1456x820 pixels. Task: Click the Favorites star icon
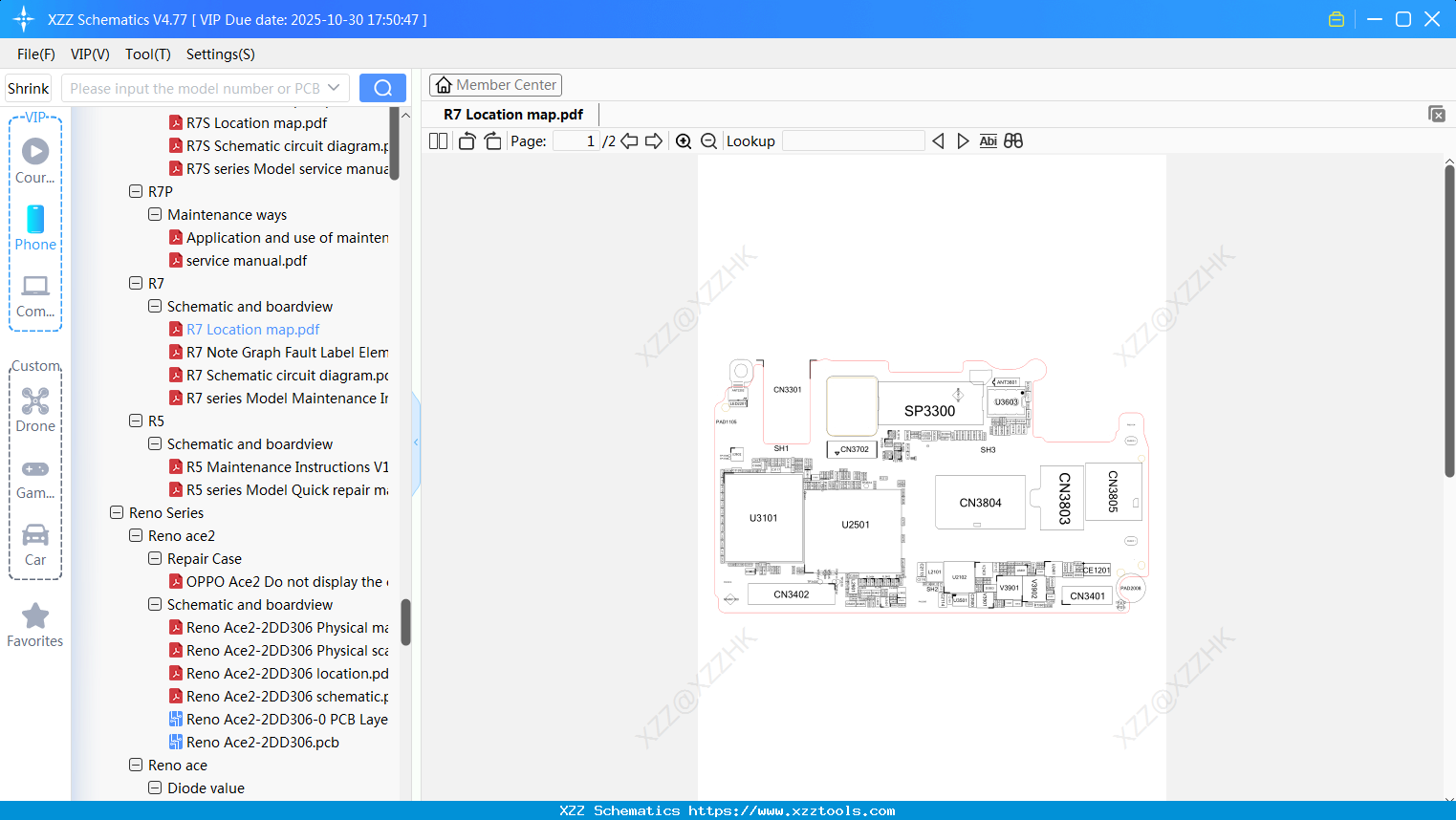[x=34, y=615]
